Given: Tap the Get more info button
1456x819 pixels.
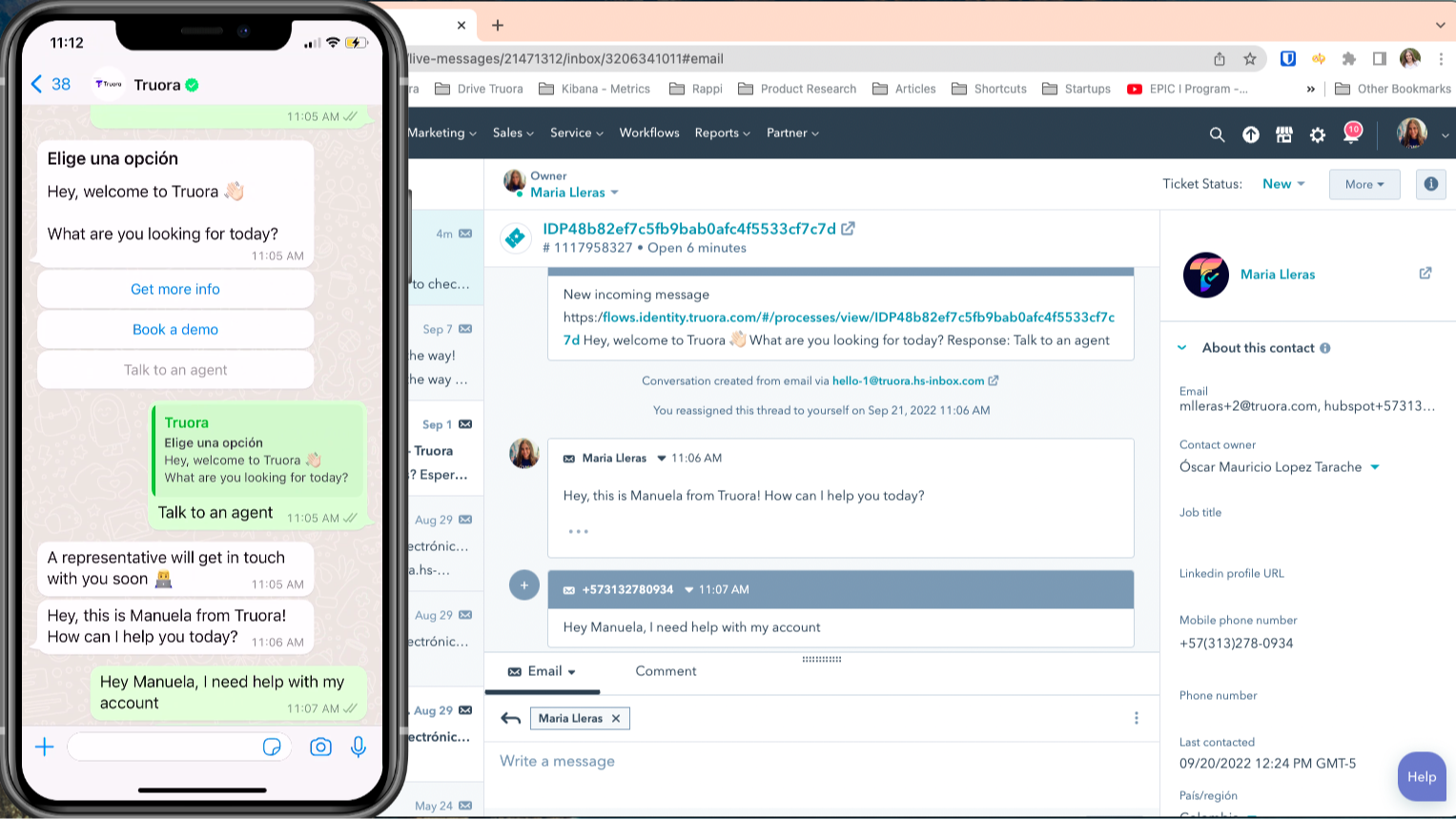Looking at the screenshot, I should (175, 289).
